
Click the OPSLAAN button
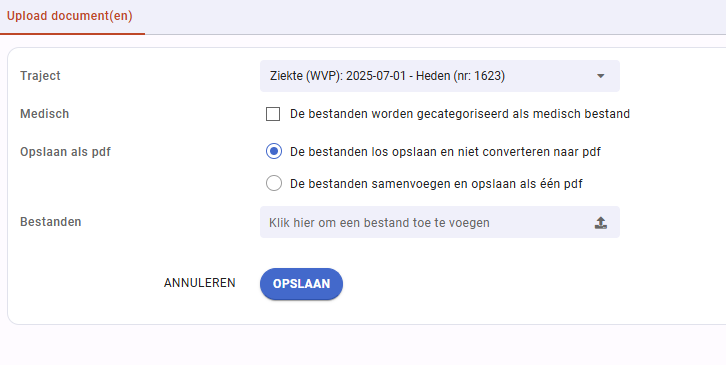coord(301,284)
